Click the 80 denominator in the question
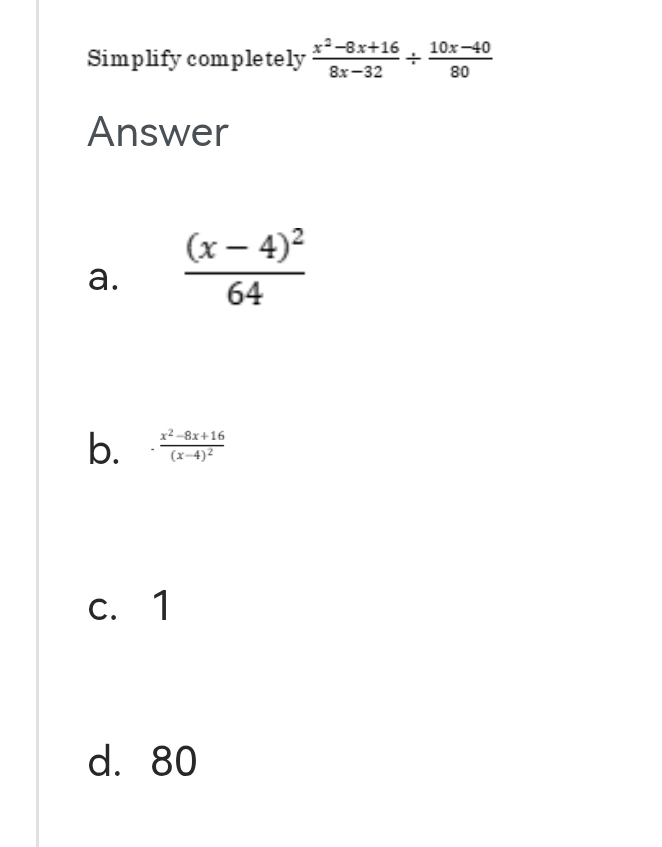Image resolution: width=662 pixels, height=847 pixels. click(460, 71)
